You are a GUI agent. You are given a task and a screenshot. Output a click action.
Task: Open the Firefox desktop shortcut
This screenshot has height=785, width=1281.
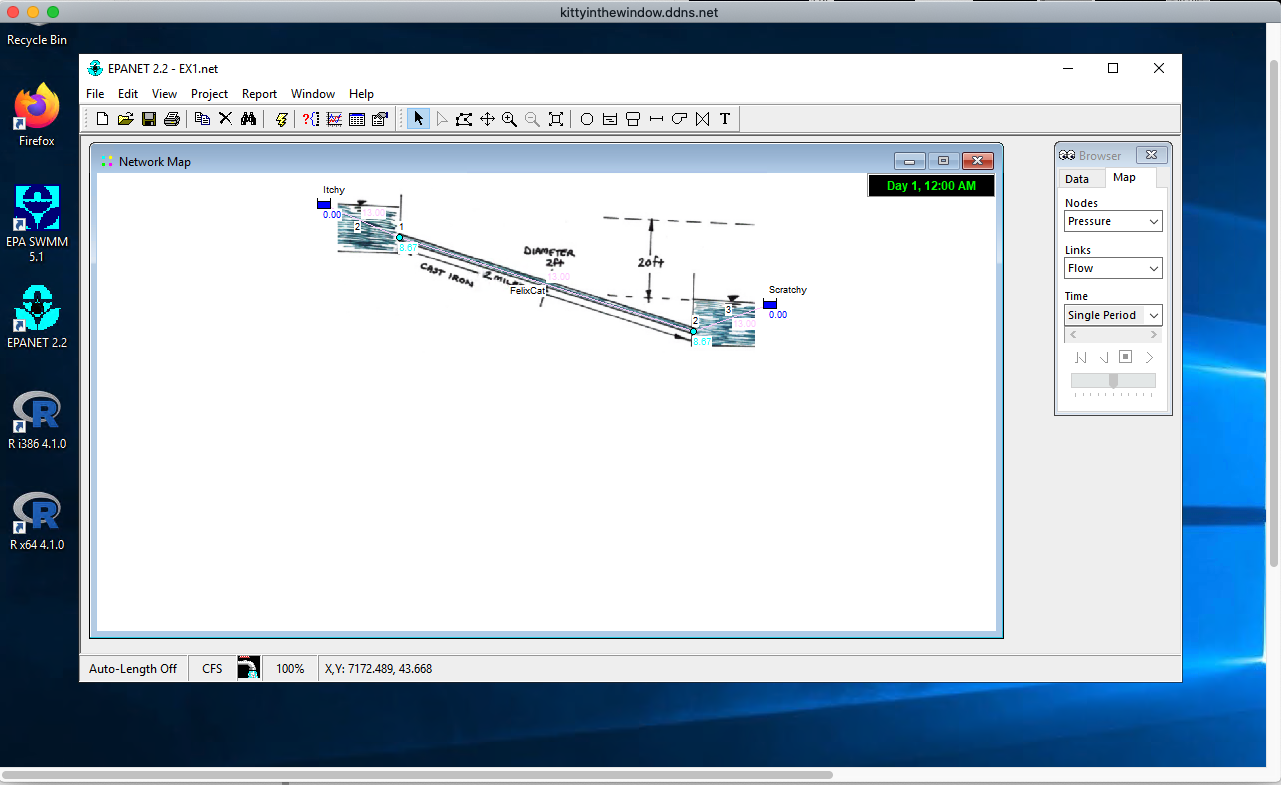pyautogui.click(x=37, y=115)
